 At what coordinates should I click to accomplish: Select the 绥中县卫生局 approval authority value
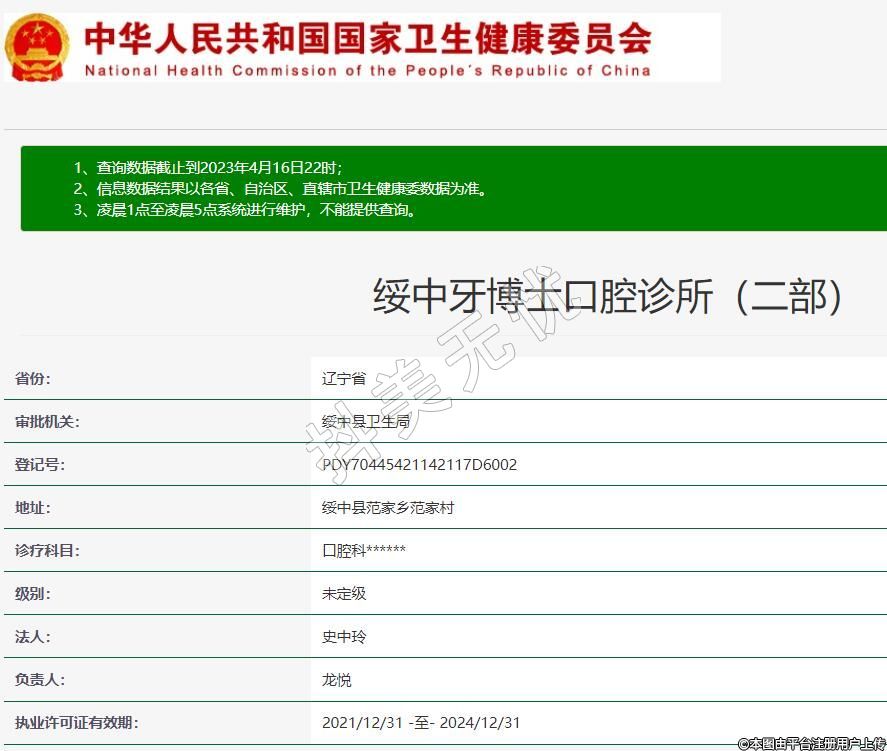[366, 422]
